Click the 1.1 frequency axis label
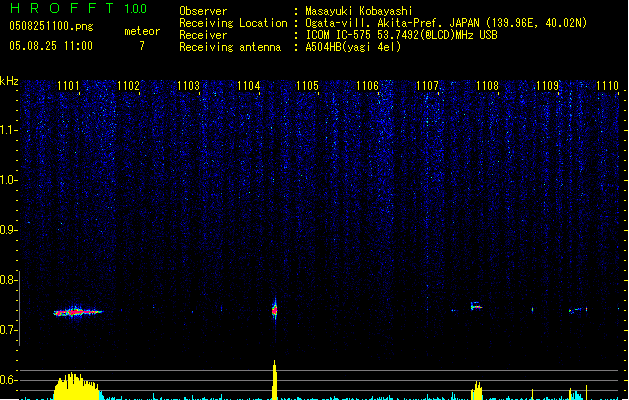The width and height of the screenshot is (629, 400). pyautogui.click(x=8, y=130)
